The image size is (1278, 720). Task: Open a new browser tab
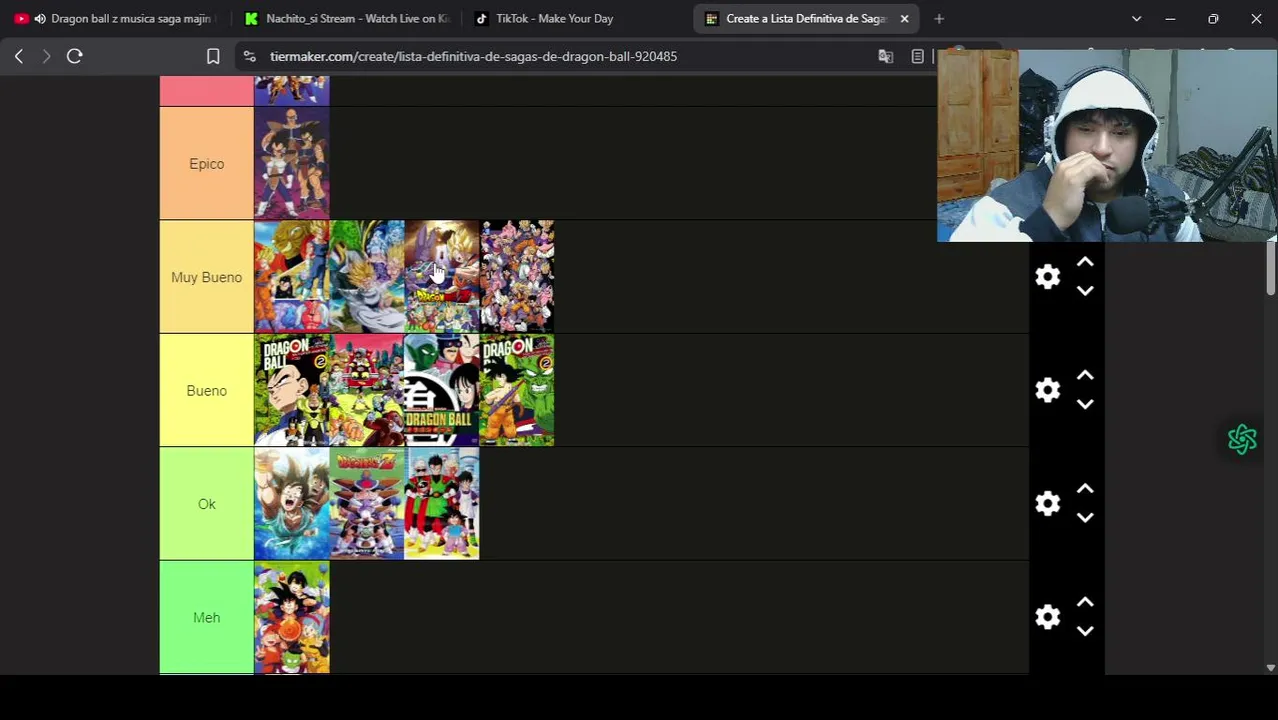coord(939,18)
